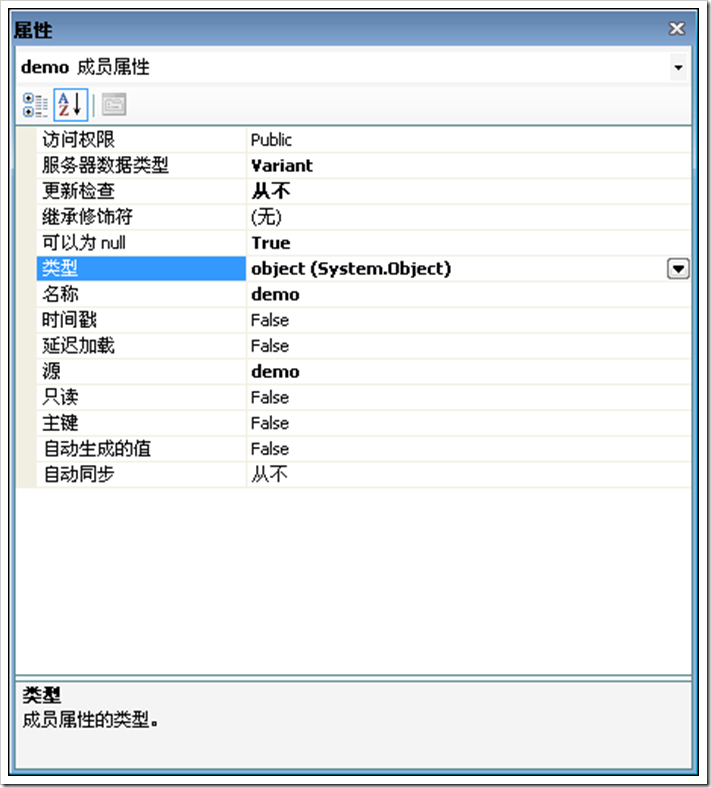This screenshot has height=788, width=711.
Task: Click the 成员属性的类型 description text
Action: tap(90, 721)
